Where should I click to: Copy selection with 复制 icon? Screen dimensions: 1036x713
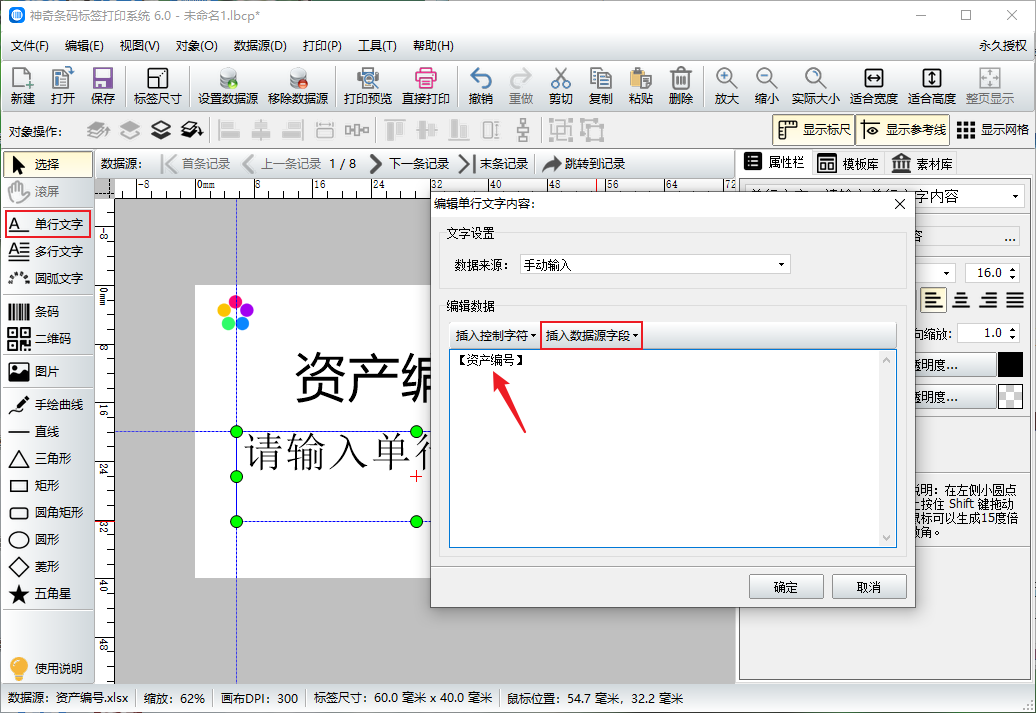(601, 86)
